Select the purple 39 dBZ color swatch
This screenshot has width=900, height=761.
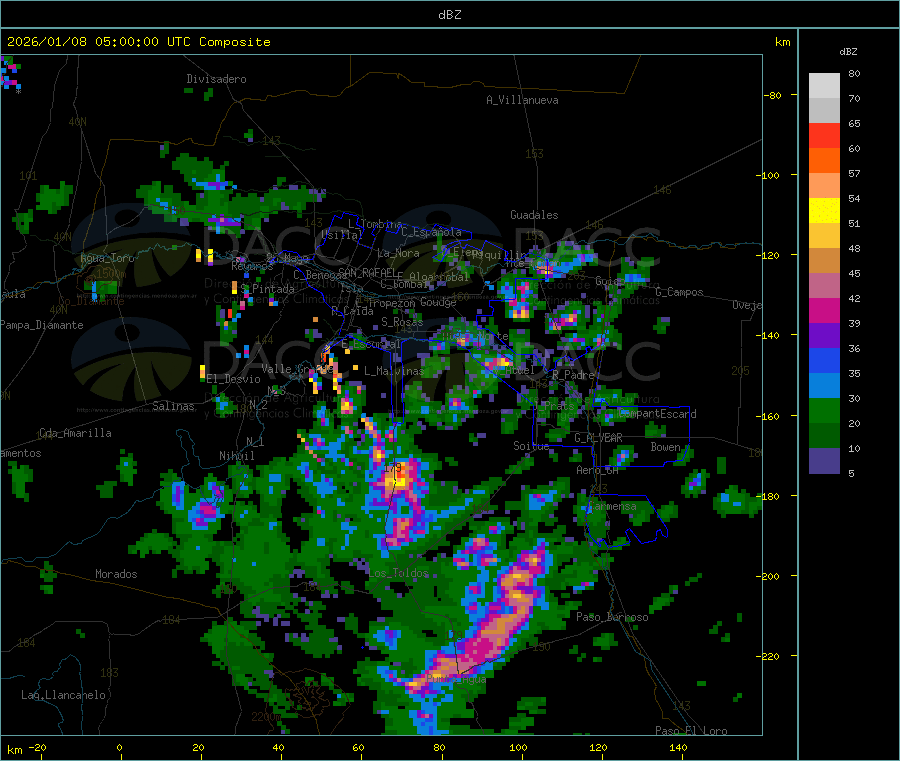(824, 335)
